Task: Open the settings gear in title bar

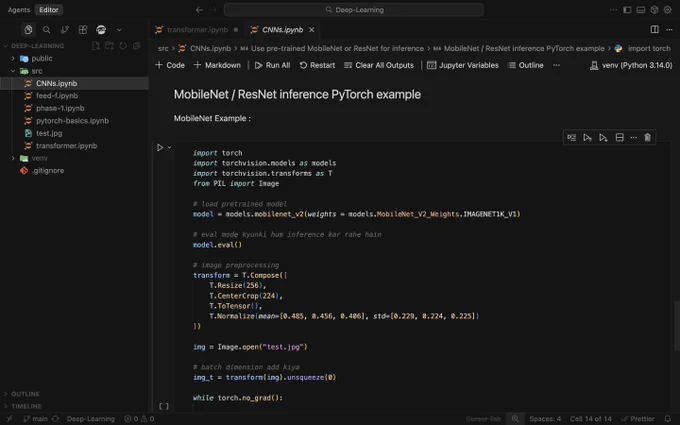Action: tap(667, 10)
